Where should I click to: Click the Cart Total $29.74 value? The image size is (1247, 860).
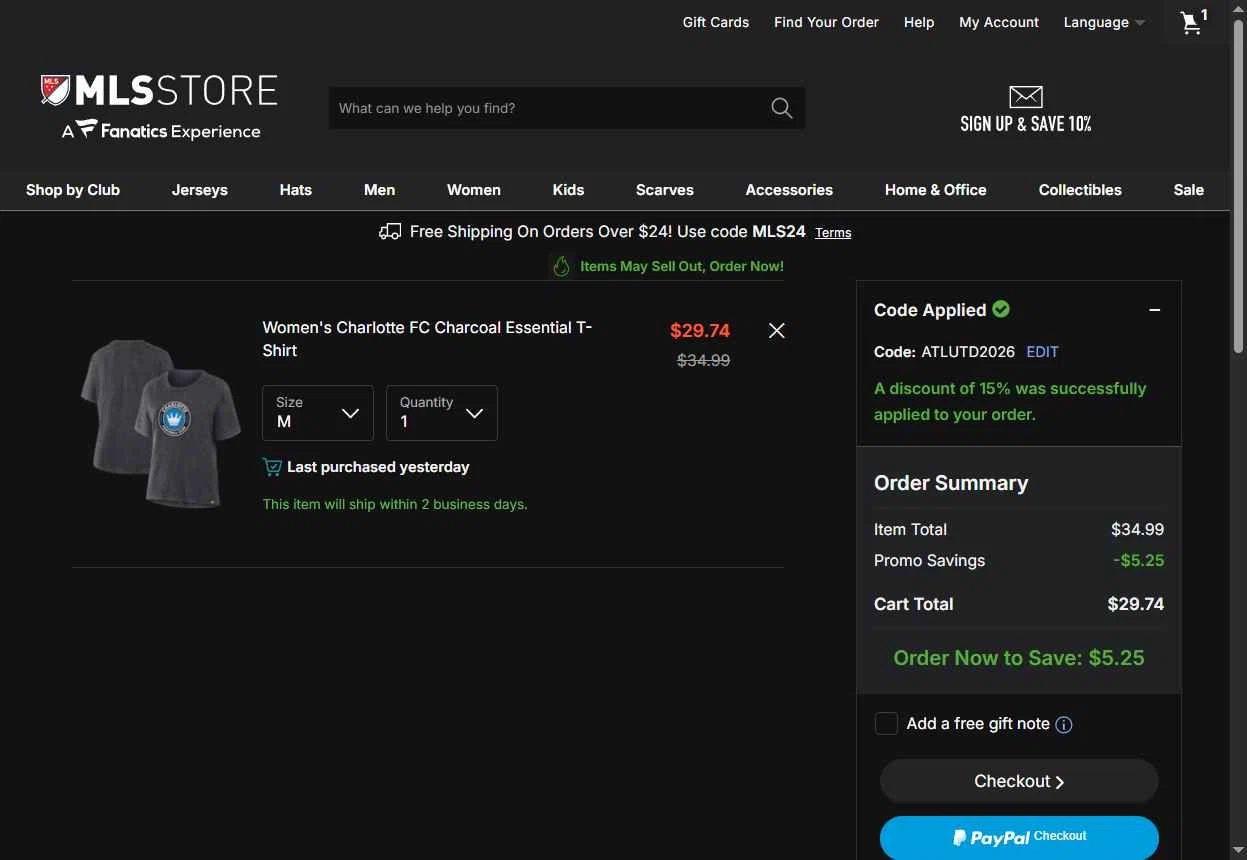(x=1136, y=604)
